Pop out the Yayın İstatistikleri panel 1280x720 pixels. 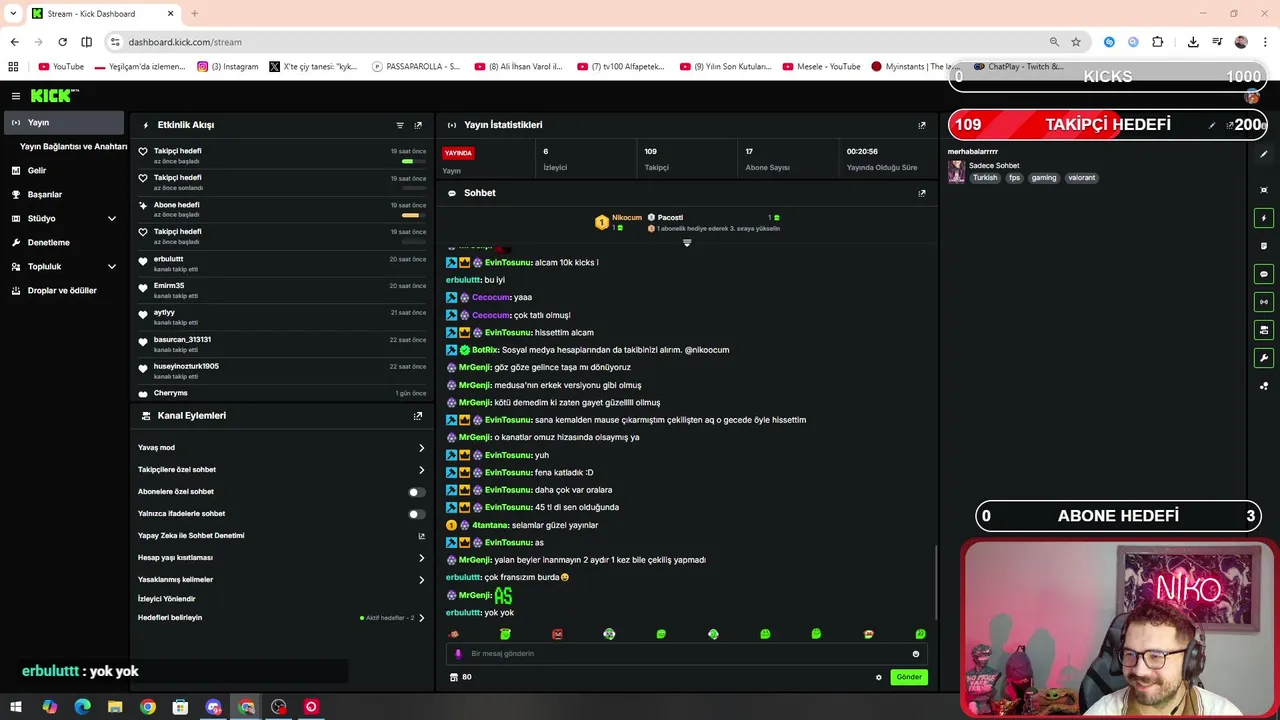coord(922,125)
